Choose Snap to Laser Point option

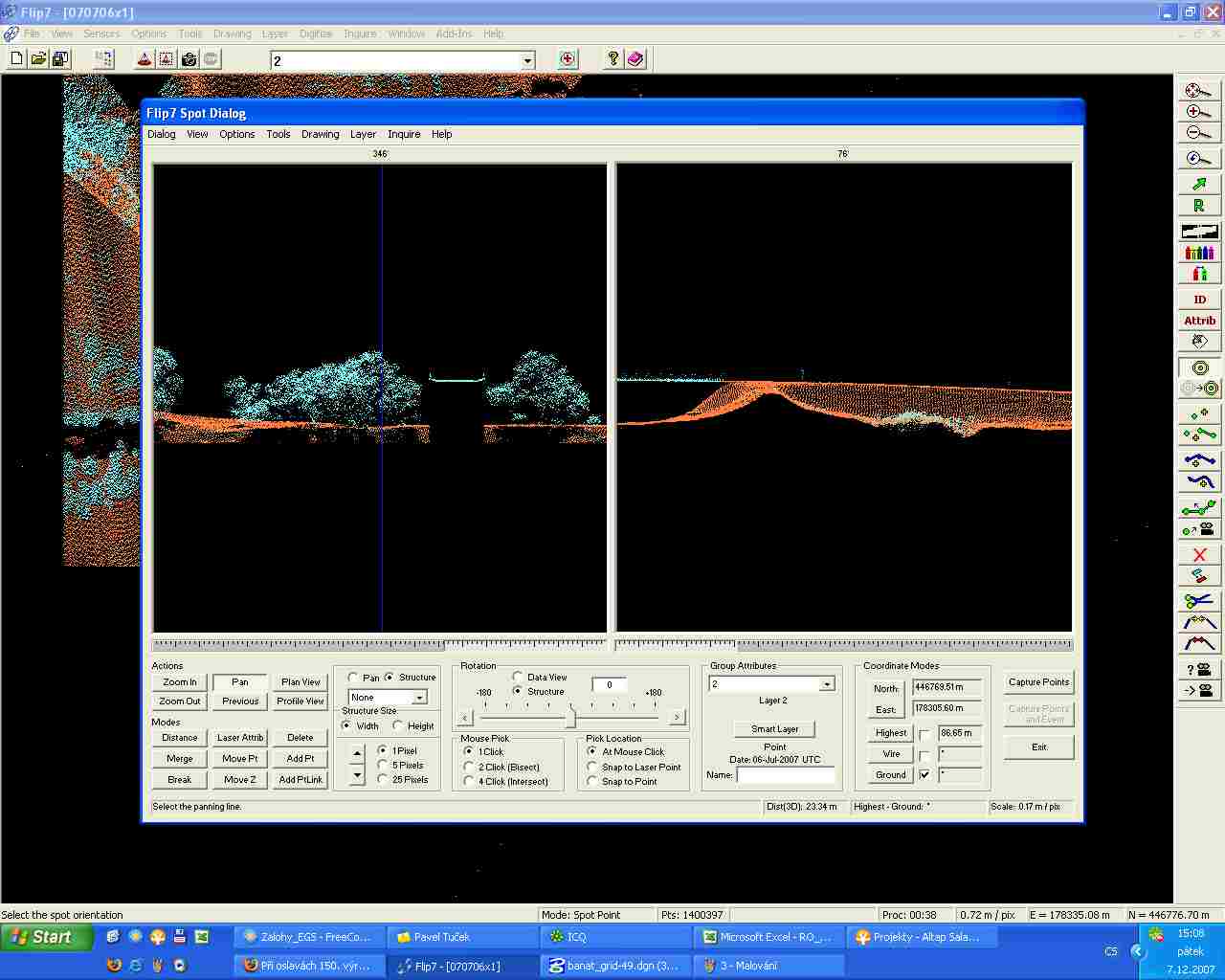592,768
